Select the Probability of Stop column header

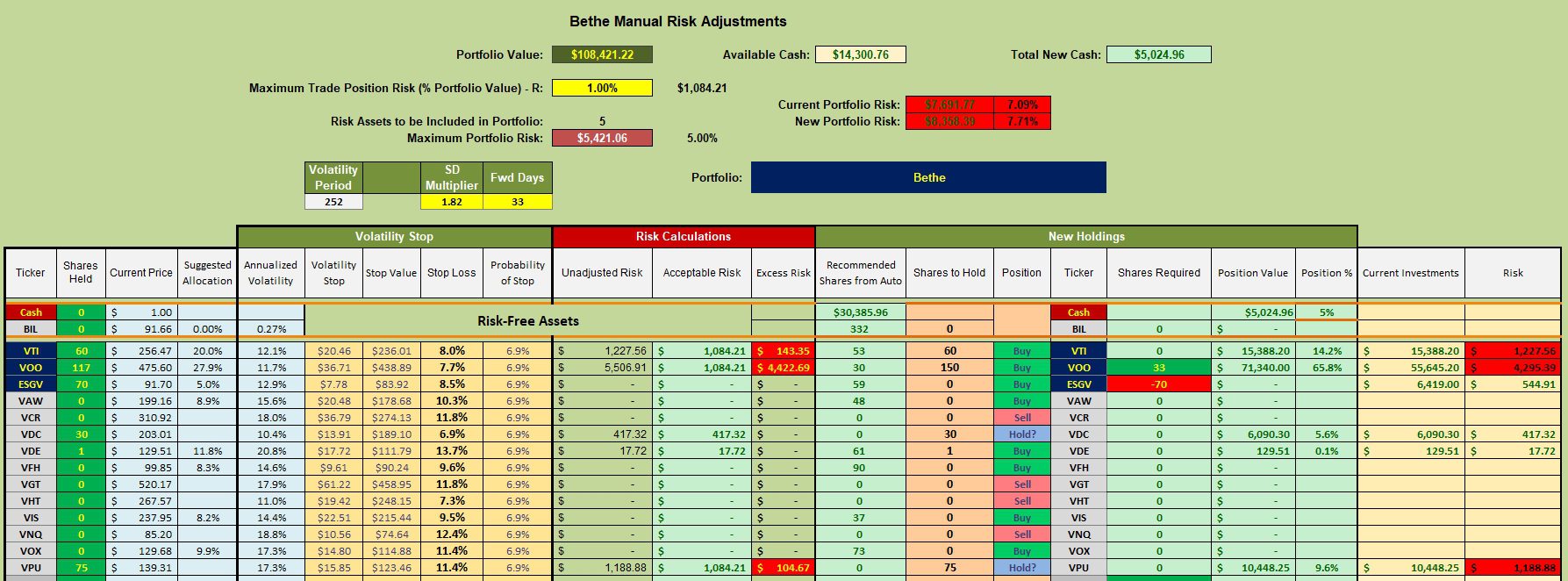518,273
